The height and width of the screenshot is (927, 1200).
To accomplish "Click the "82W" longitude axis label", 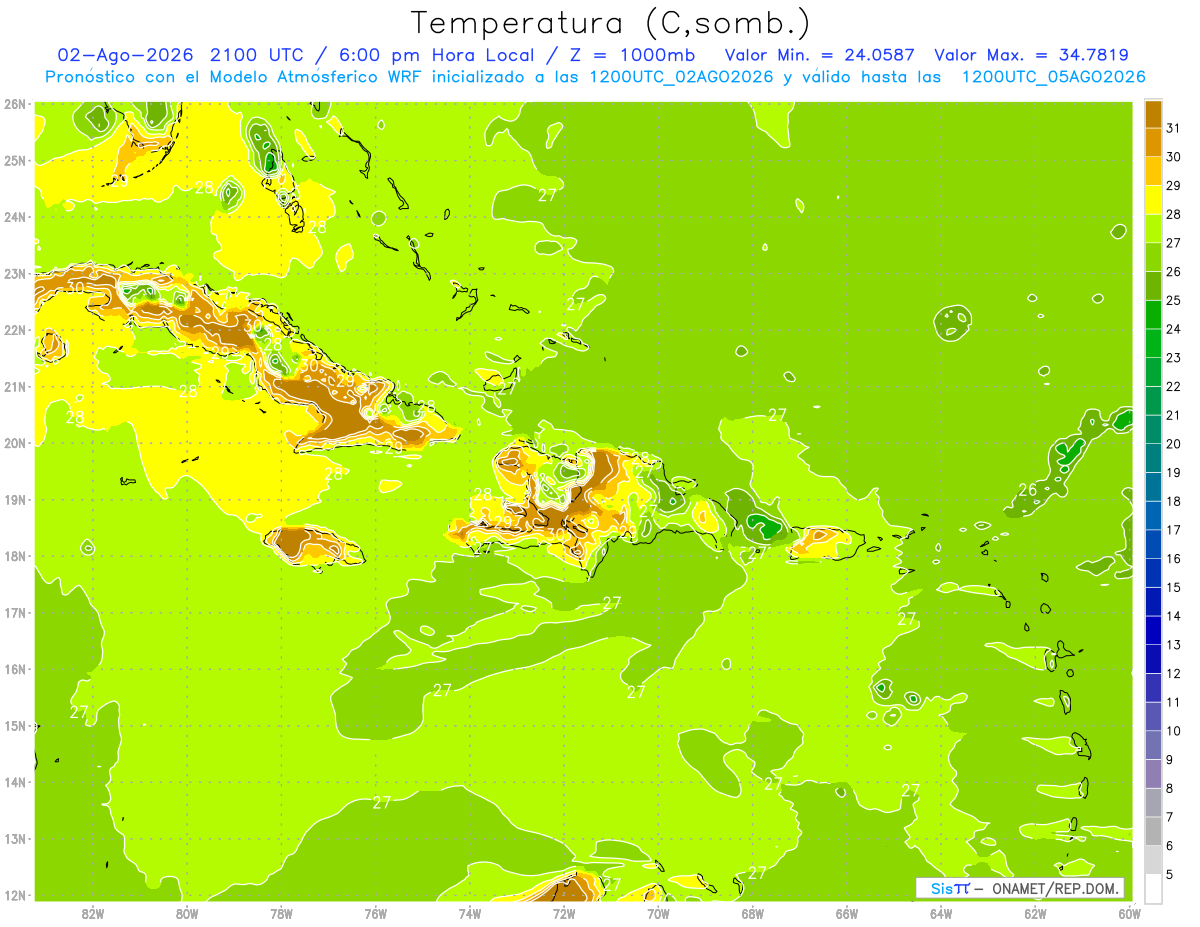I will (93, 913).
